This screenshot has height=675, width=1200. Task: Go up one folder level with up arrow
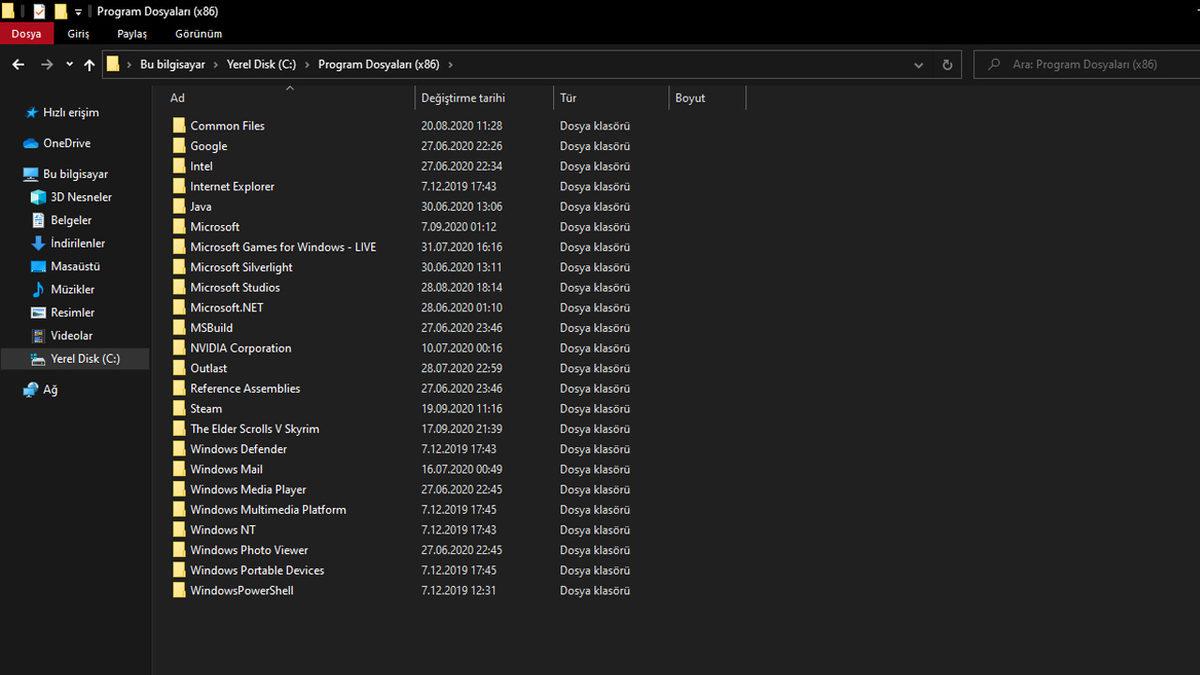coord(89,63)
